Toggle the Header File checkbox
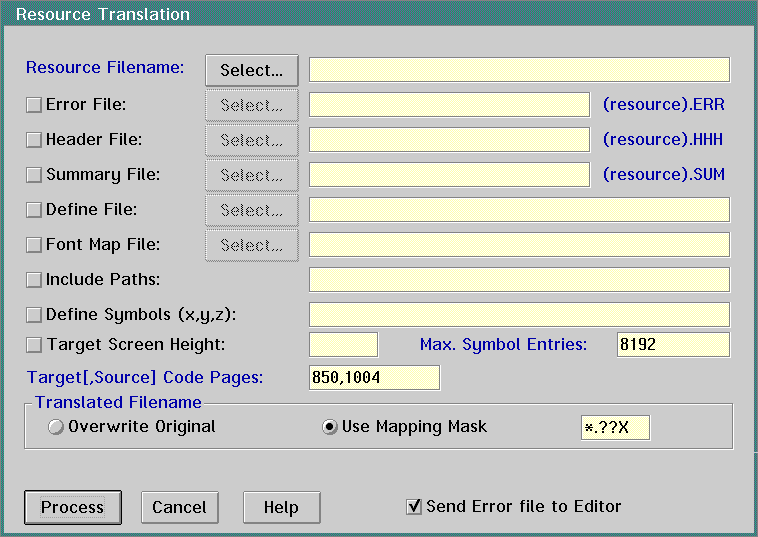The image size is (758, 537). point(34,140)
